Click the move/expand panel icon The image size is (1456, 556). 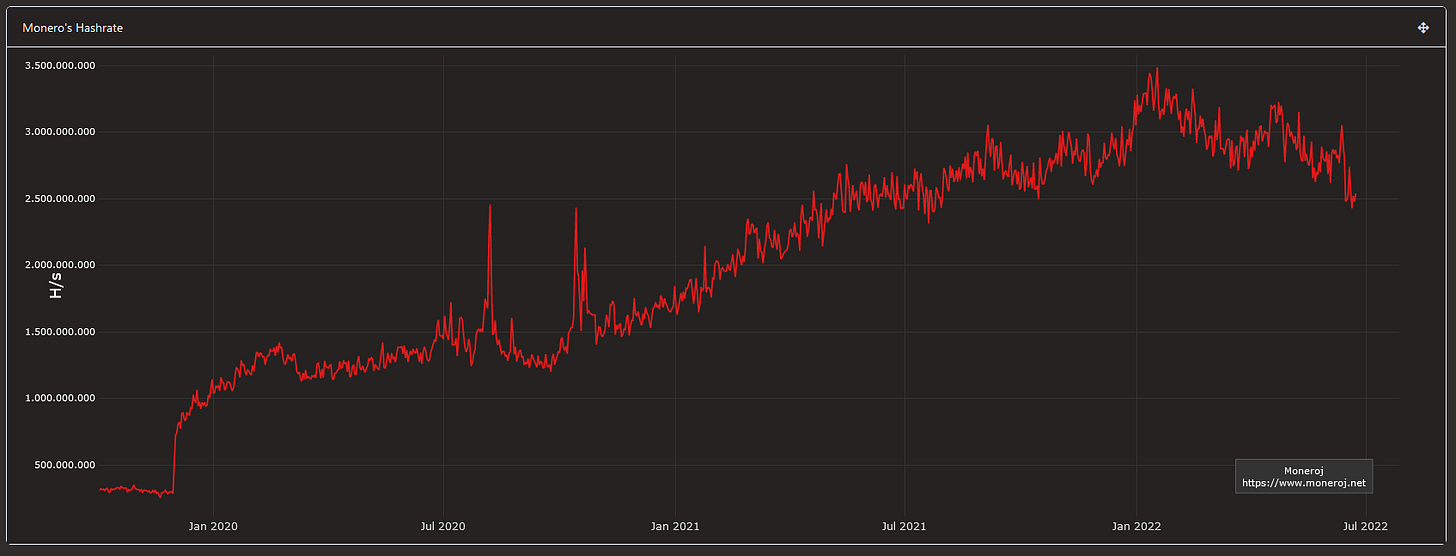point(1423,28)
